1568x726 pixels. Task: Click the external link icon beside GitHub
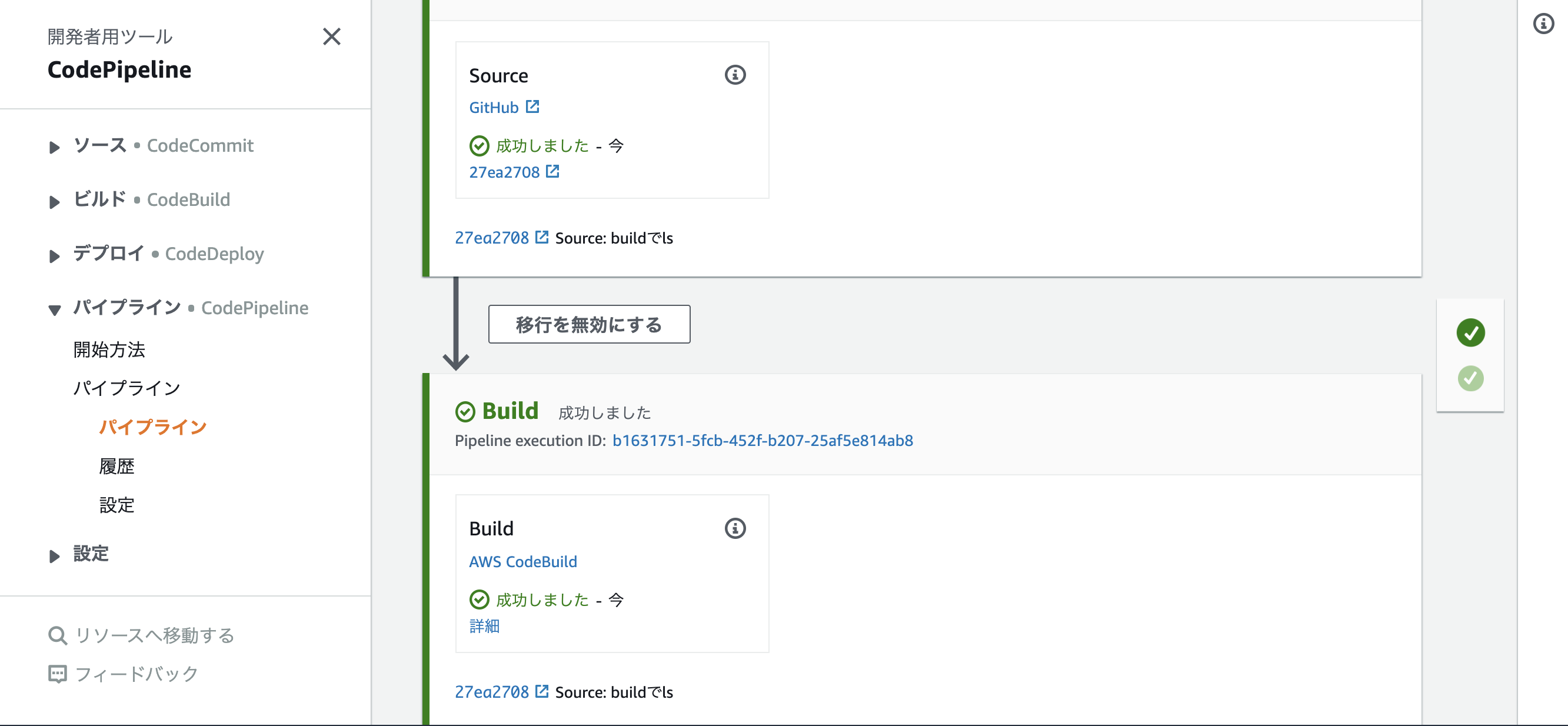point(532,106)
